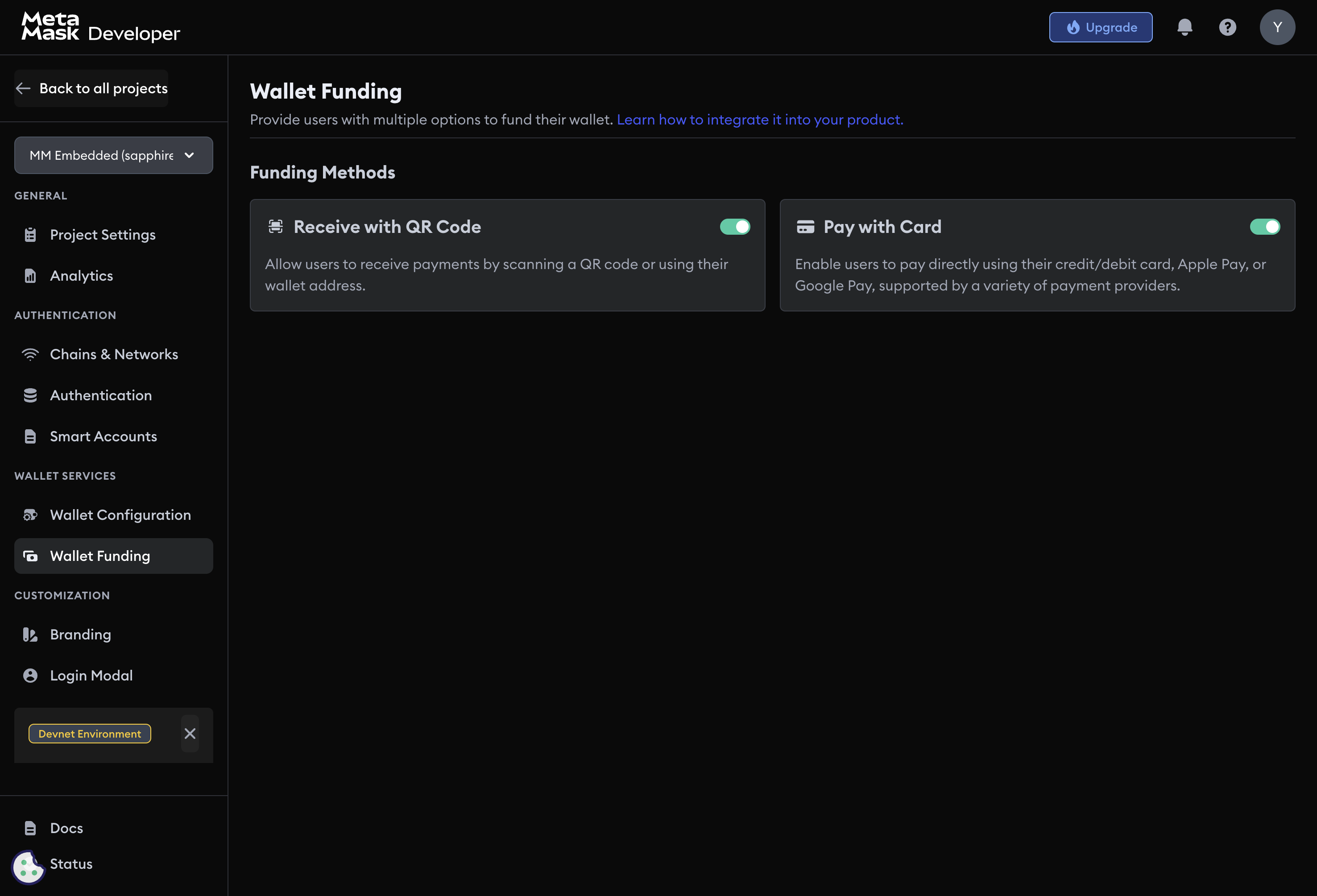Image resolution: width=1317 pixels, height=896 pixels.
Task: Go to Analytics in sidebar
Action: click(113, 276)
